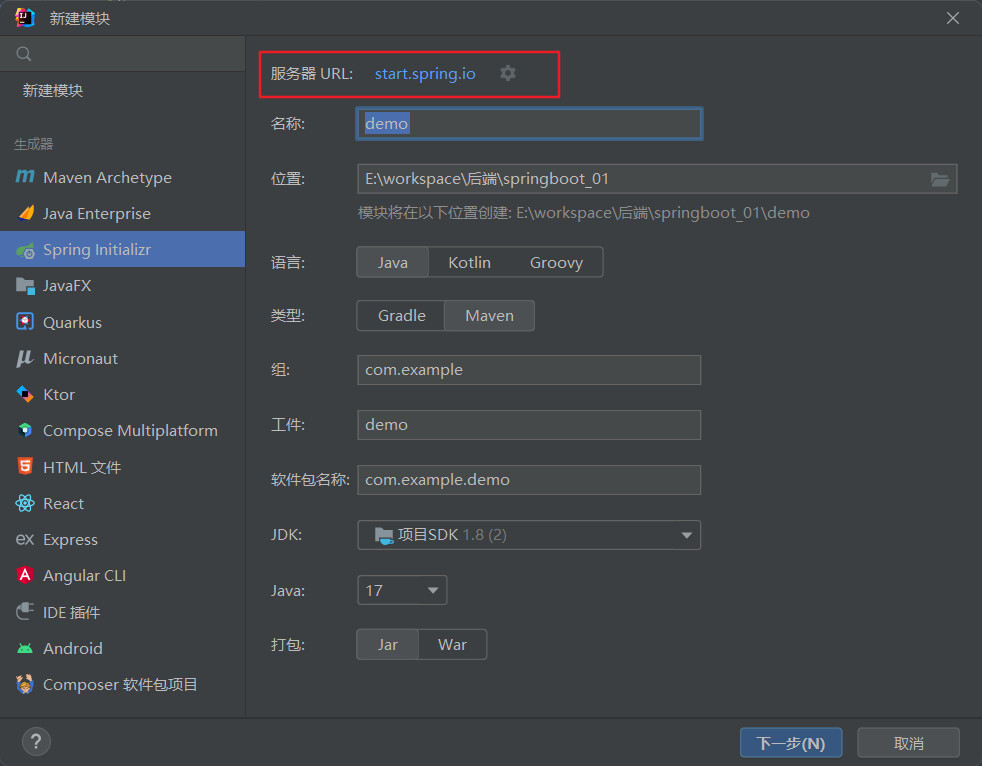This screenshot has width=982, height=766.
Task: Select Micronaut generator
Action: tap(123, 358)
